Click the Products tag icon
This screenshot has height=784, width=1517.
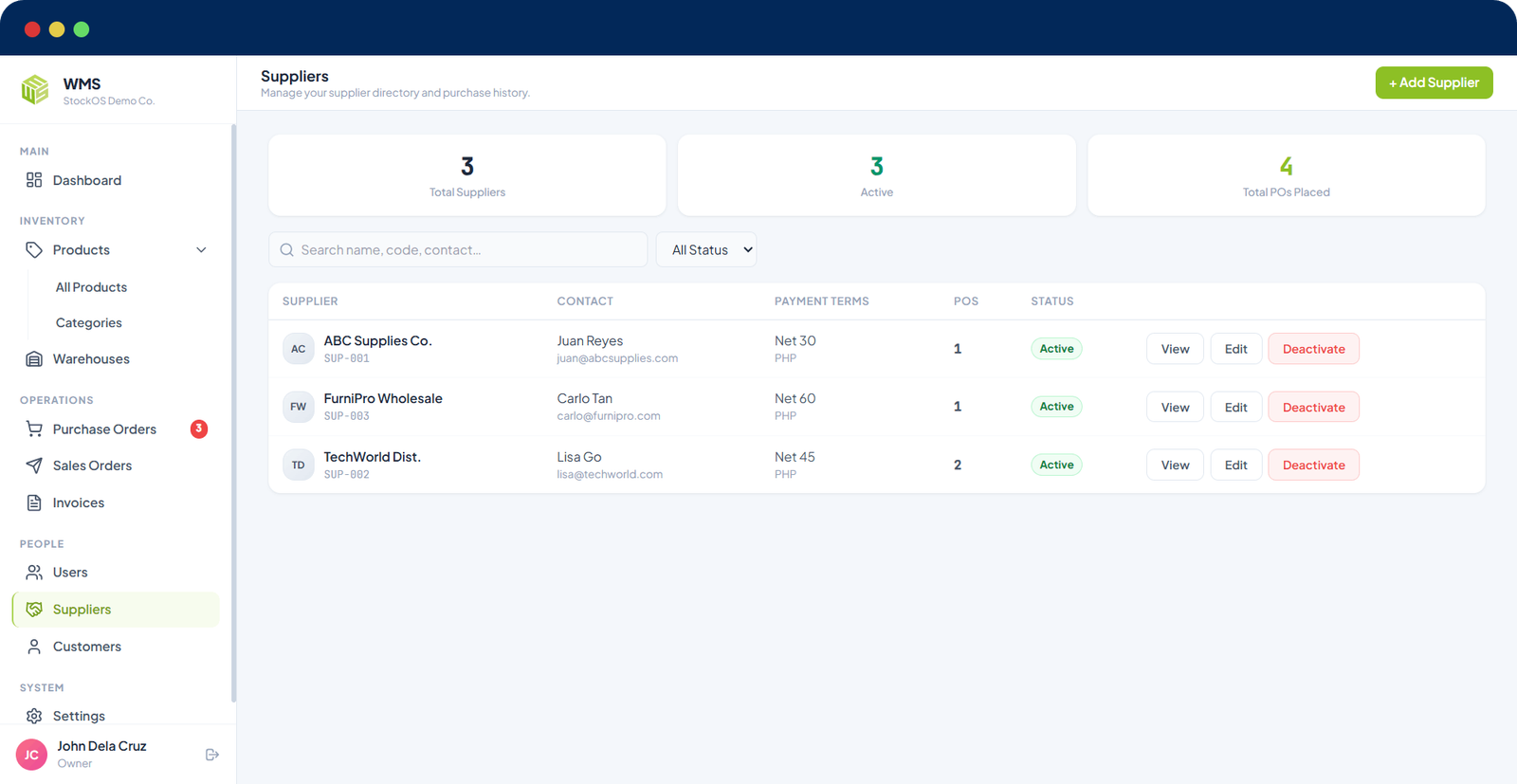click(x=34, y=250)
